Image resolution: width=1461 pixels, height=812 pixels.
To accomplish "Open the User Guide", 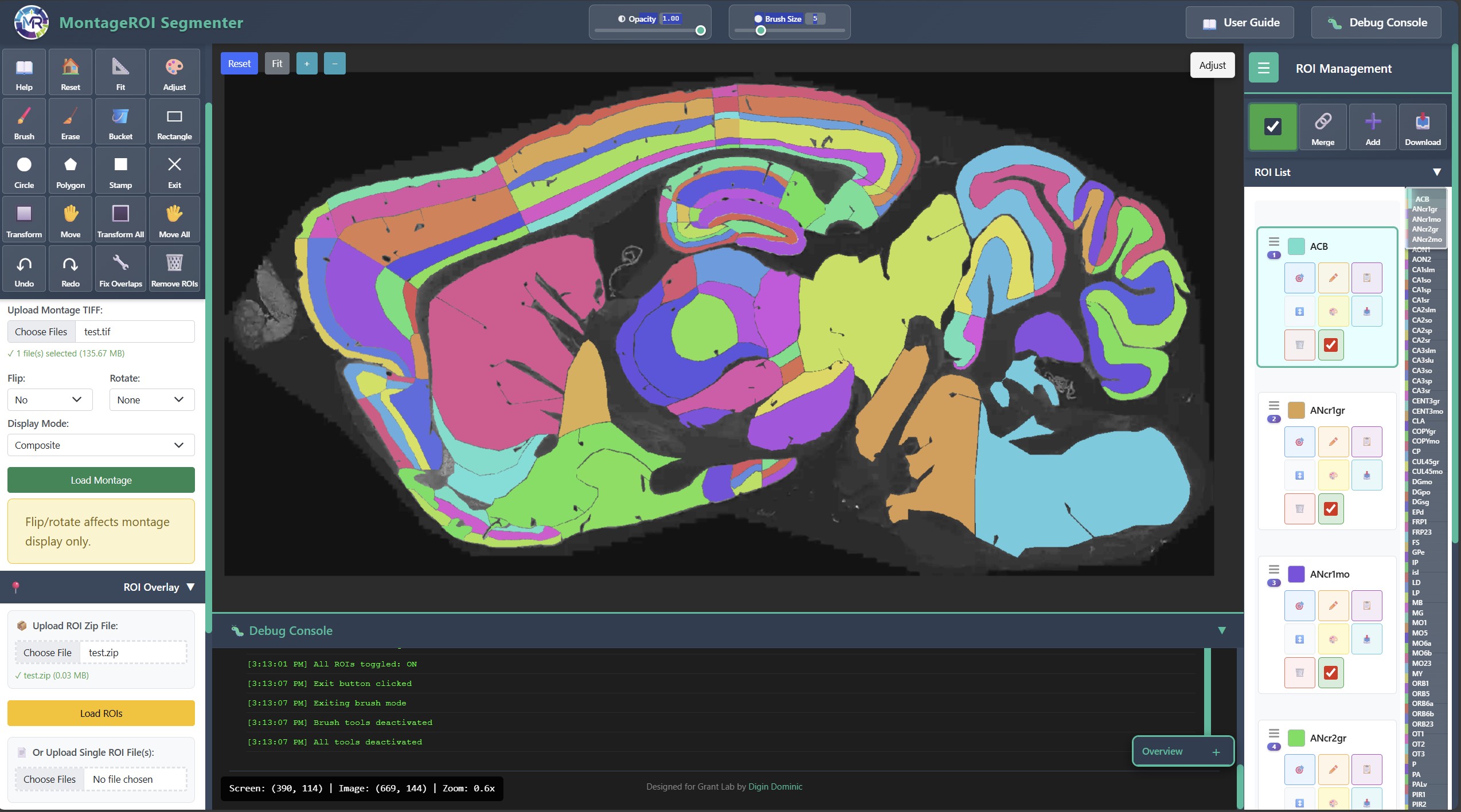I will (1240, 23).
